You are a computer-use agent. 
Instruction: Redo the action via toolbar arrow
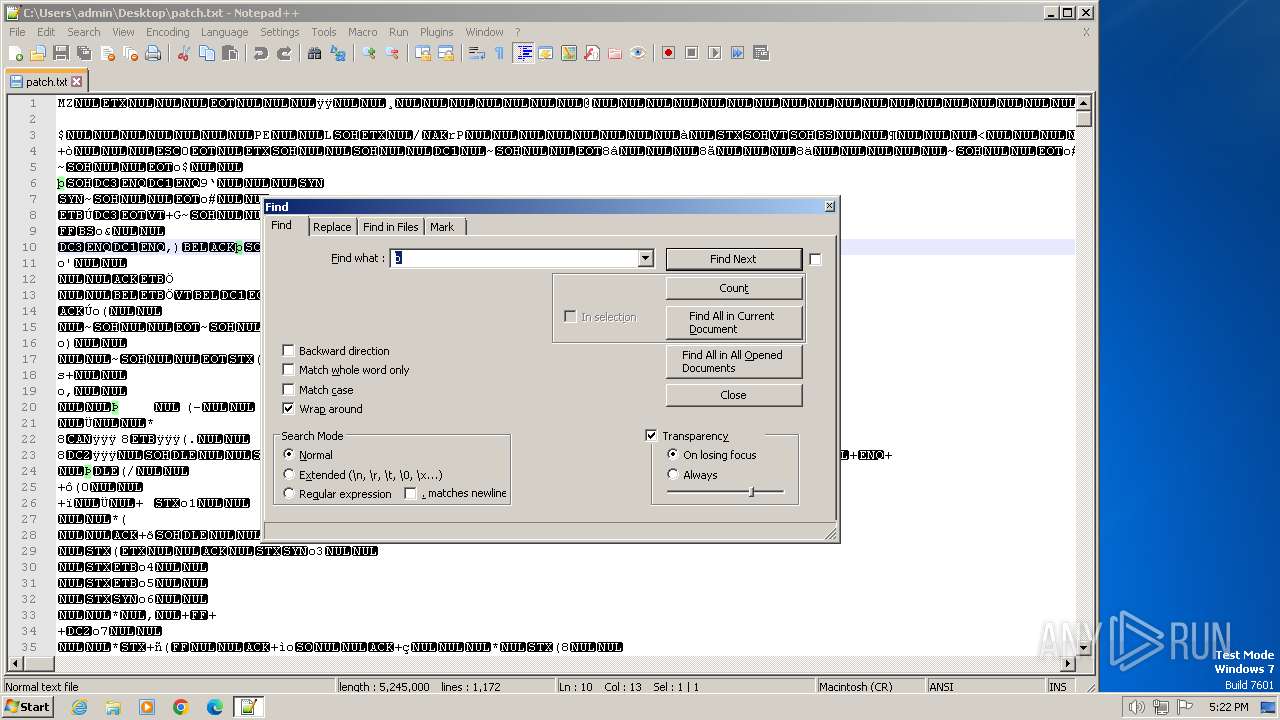[284, 53]
